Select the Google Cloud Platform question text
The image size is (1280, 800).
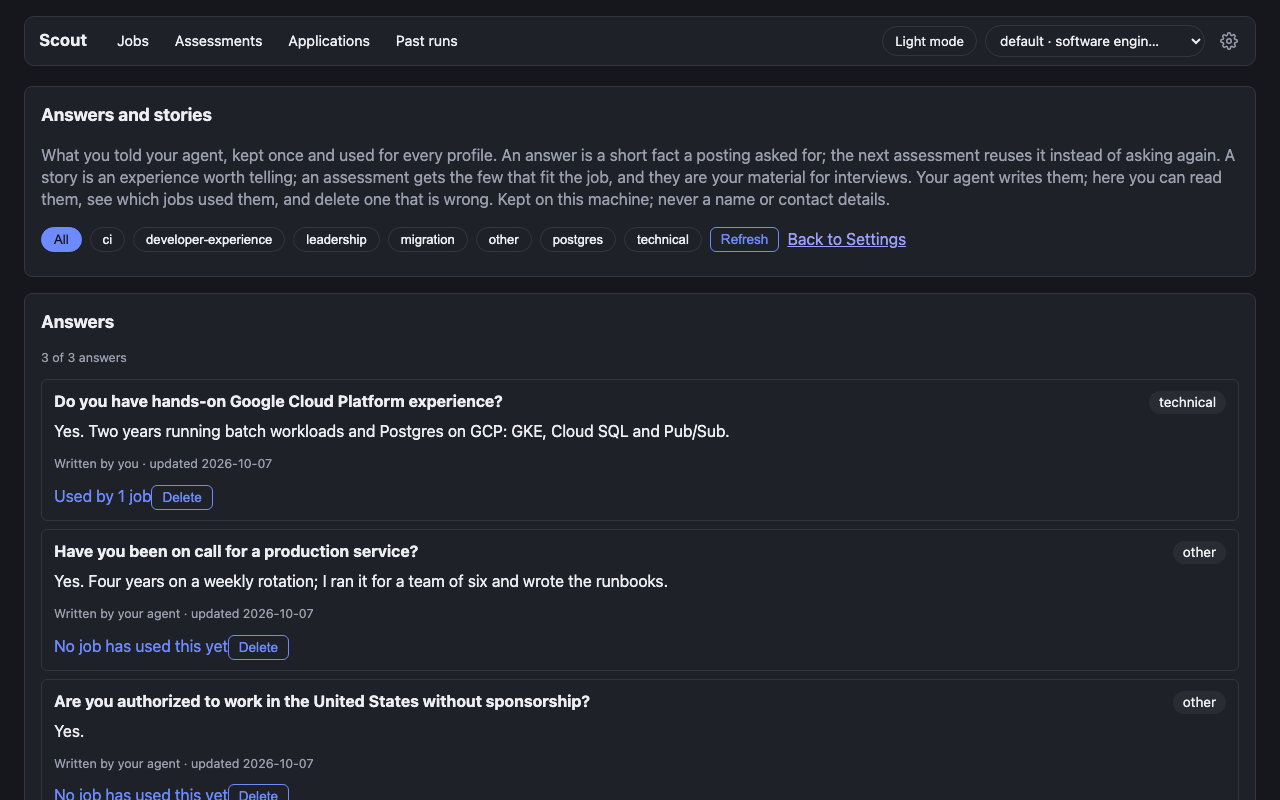tap(278, 402)
